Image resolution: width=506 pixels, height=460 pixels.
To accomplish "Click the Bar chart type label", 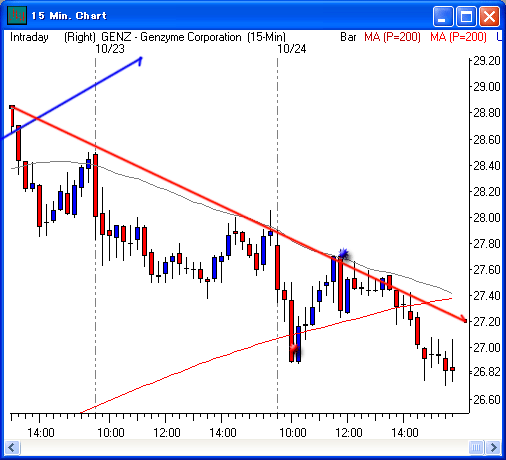I will click(348, 37).
